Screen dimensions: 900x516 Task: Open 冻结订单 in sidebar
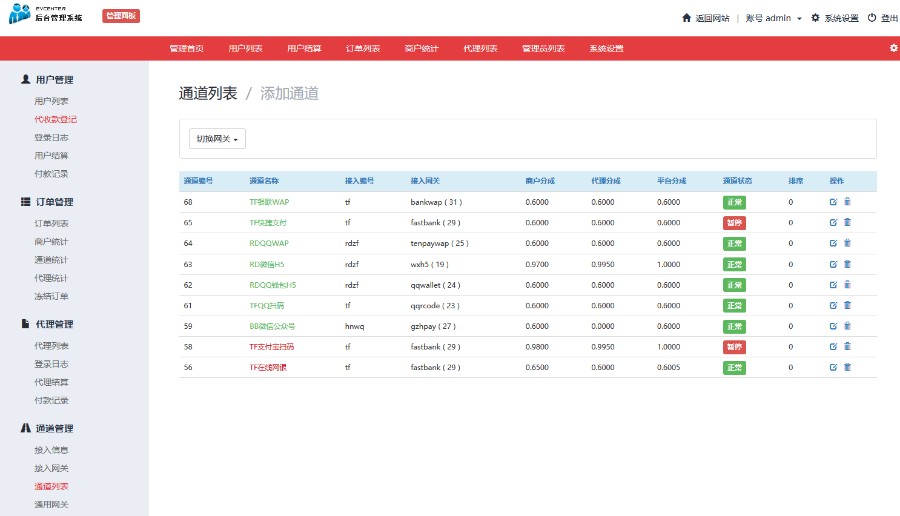tap(51, 297)
